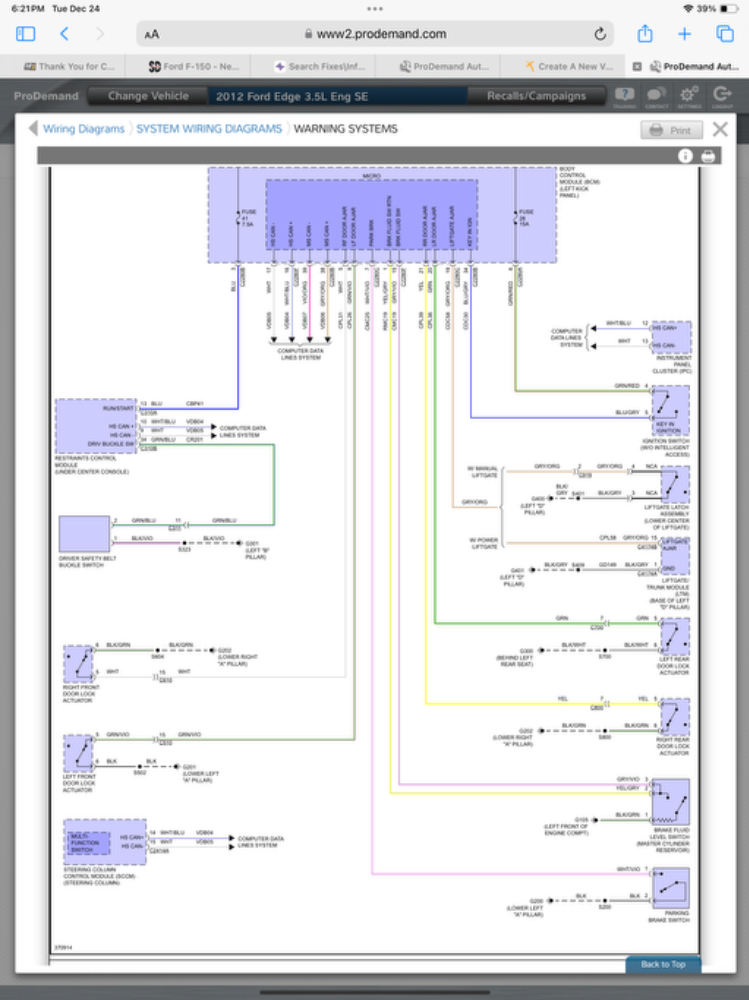The image size is (749, 1000).
Task: Close the wiring diagram panel
Action: point(720,129)
